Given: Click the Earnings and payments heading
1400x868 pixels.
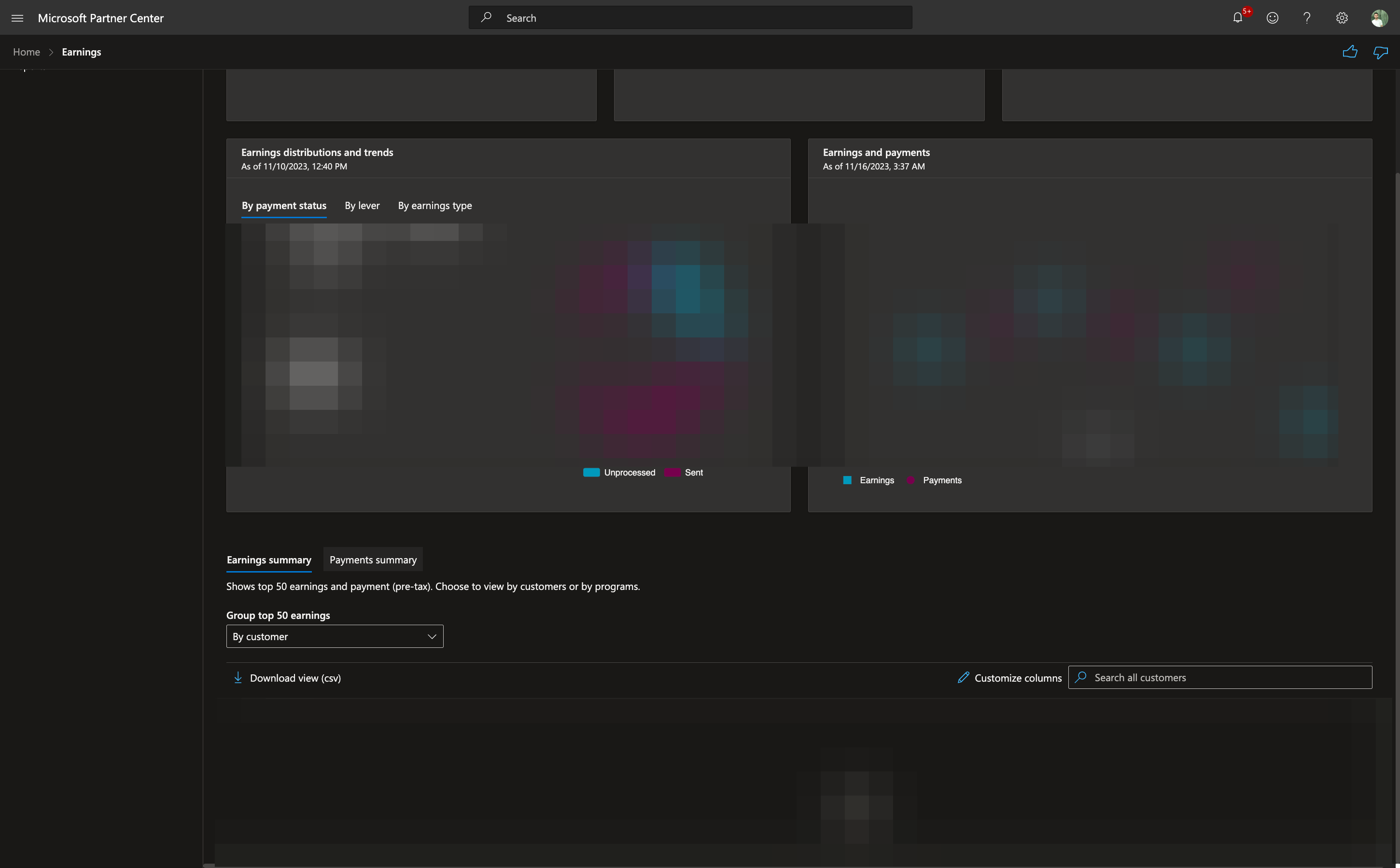Looking at the screenshot, I should click(876, 152).
